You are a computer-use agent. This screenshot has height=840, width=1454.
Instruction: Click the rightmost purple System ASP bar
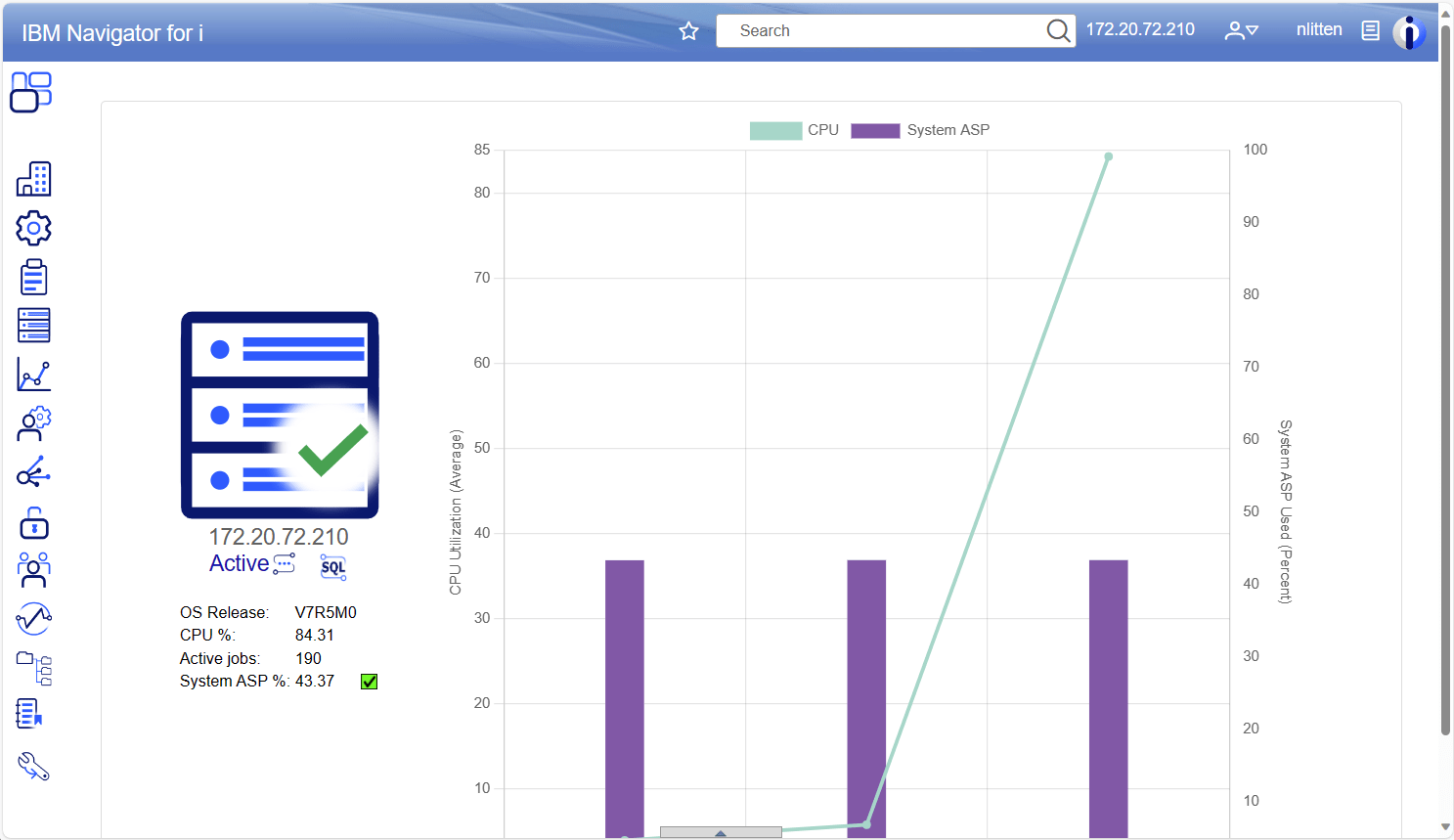pos(1108,698)
